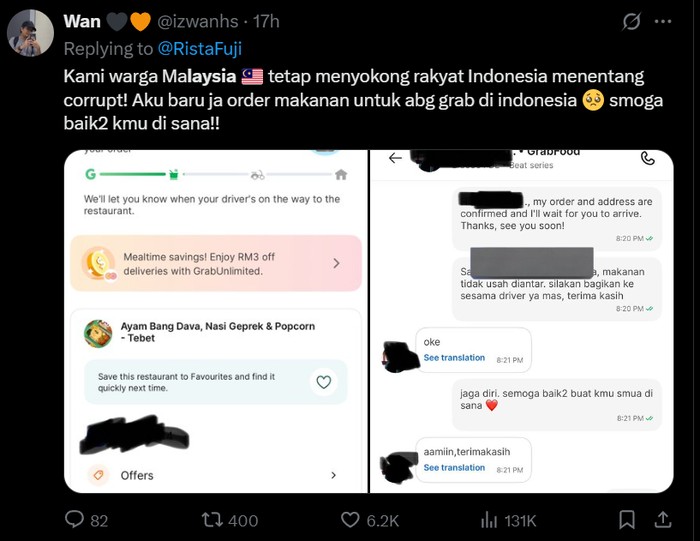Open the @RistaFuji mention link
The width and height of the screenshot is (700, 541).
200,49
